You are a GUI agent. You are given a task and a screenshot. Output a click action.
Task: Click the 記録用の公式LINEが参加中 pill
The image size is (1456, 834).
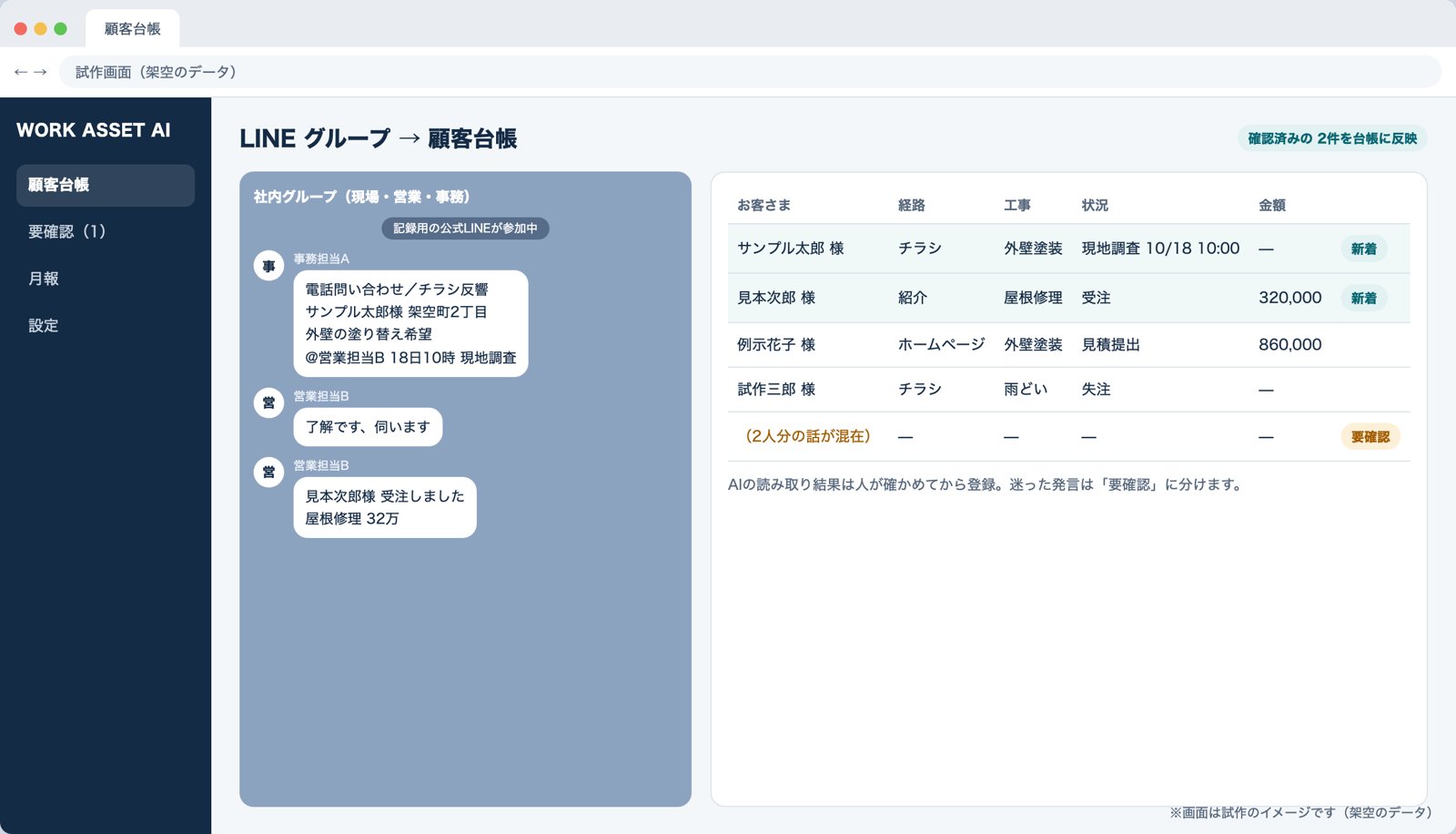click(x=465, y=229)
